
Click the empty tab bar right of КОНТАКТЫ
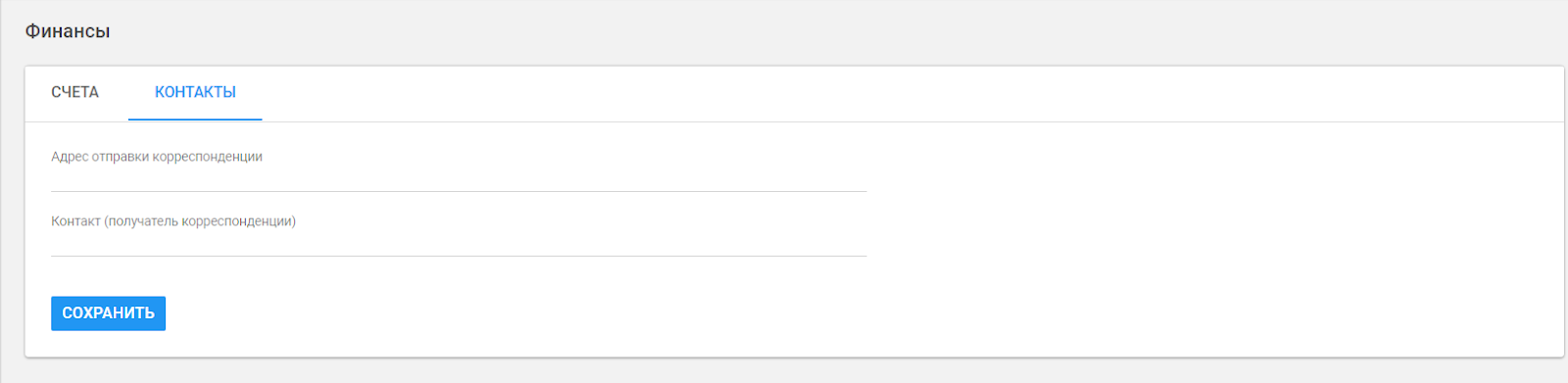coord(911,93)
